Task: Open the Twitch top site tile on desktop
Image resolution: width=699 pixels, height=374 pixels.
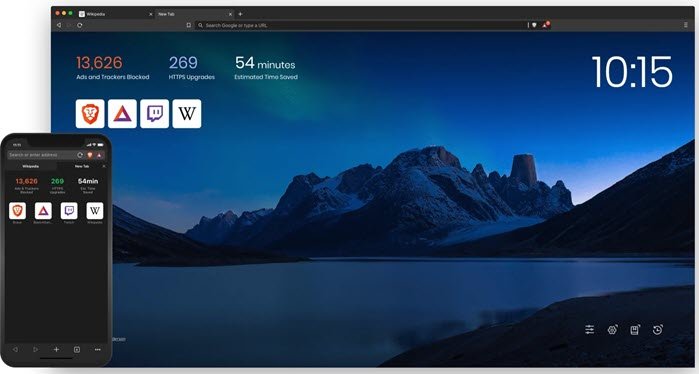Action: coord(155,114)
